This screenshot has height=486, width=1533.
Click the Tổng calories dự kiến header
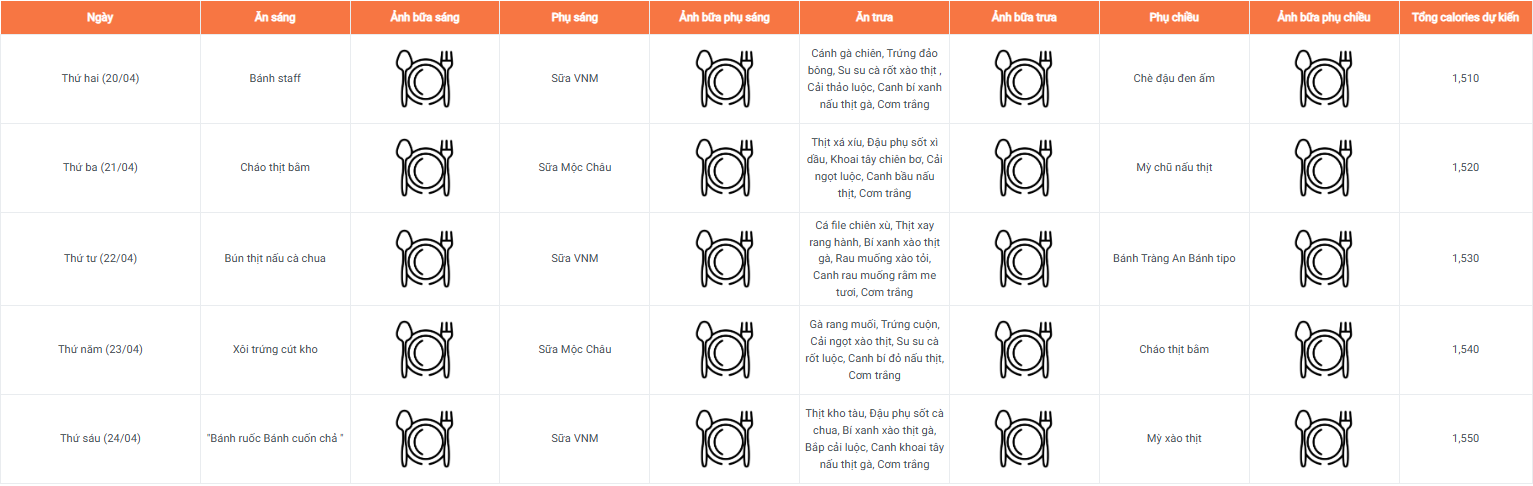tap(1465, 18)
